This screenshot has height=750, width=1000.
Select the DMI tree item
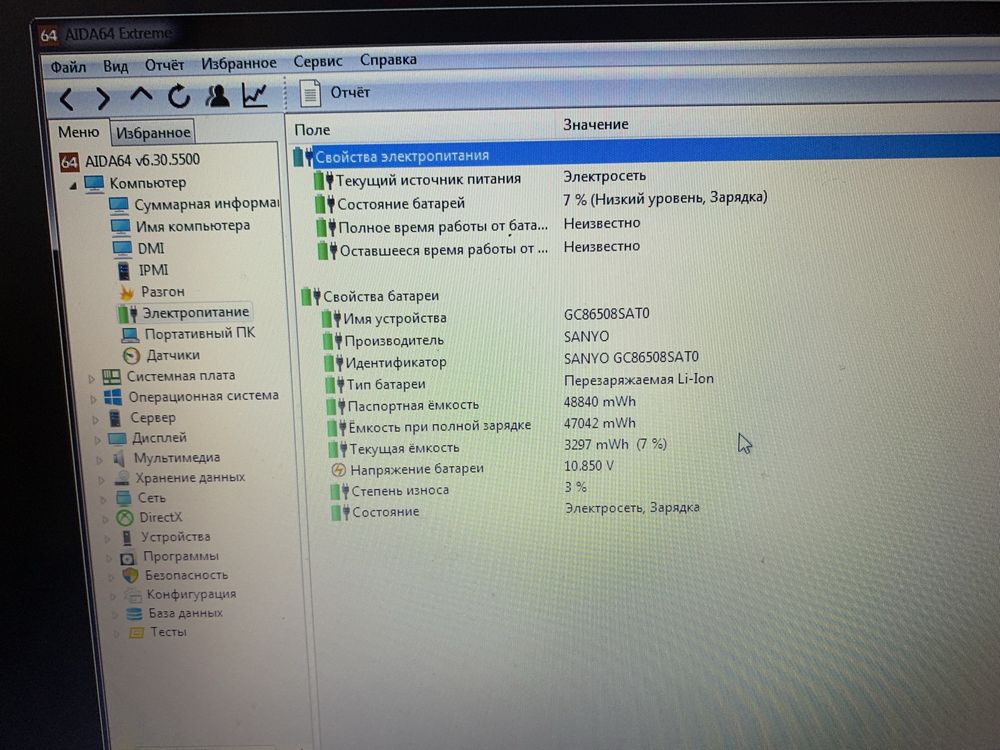click(x=151, y=248)
